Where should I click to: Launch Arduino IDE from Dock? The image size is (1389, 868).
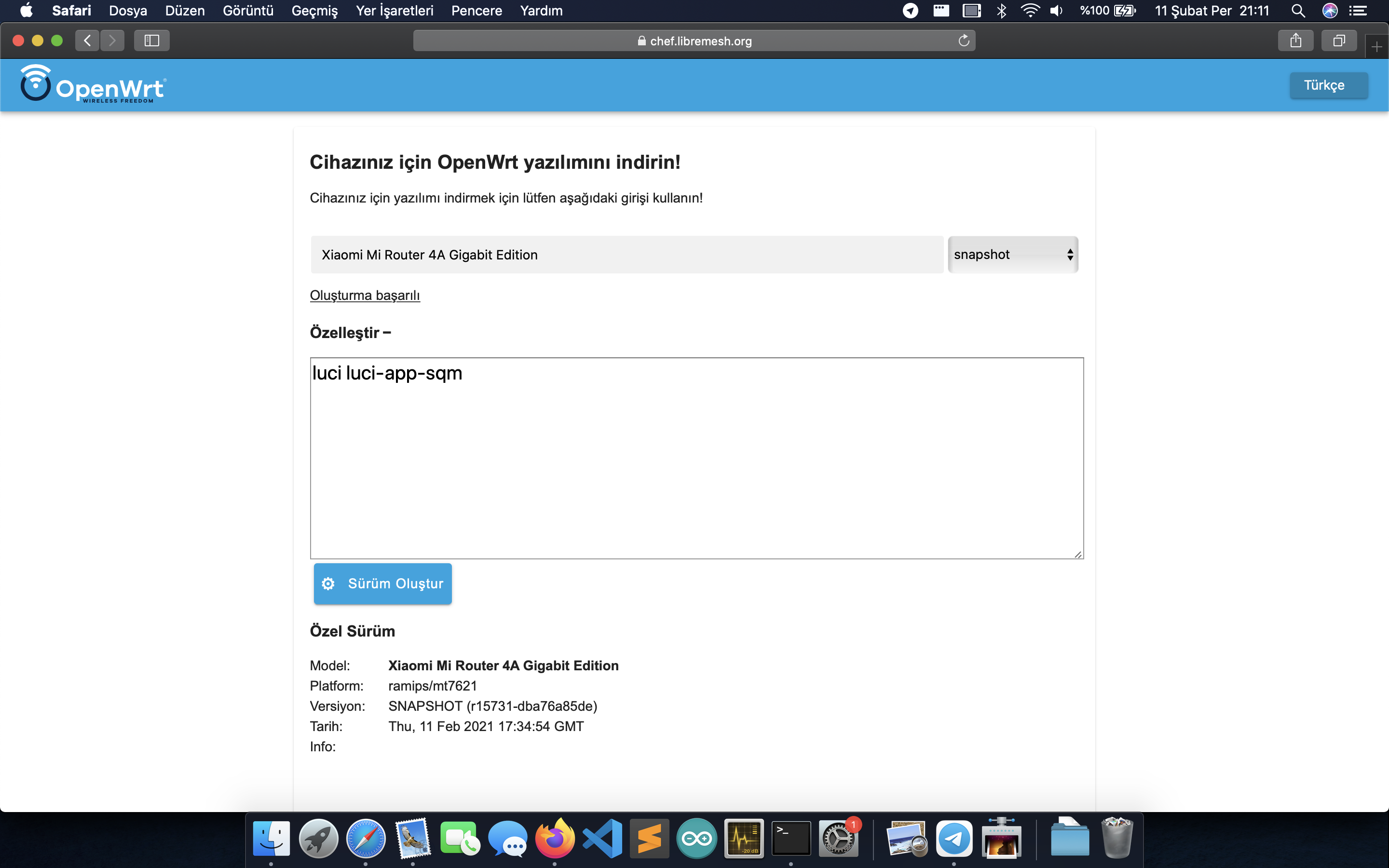point(697,838)
